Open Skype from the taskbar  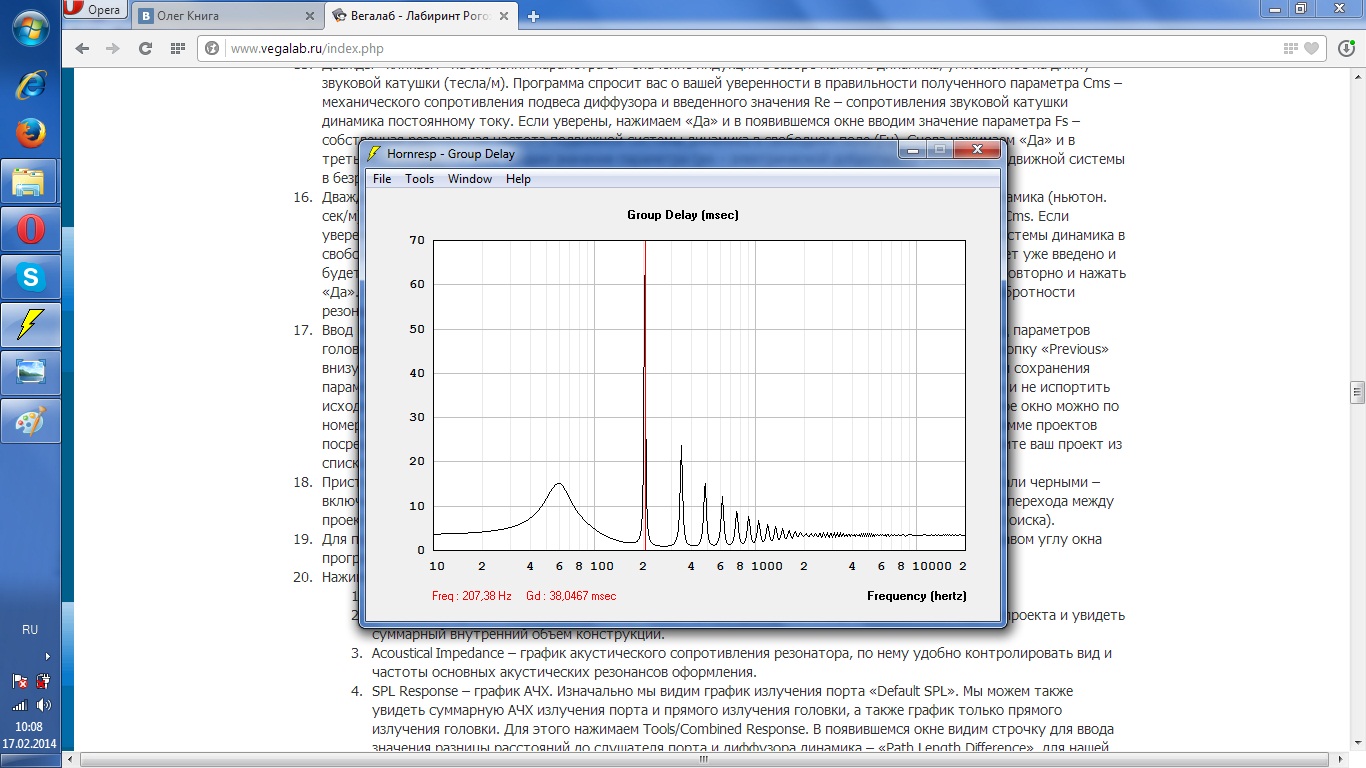point(30,277)
